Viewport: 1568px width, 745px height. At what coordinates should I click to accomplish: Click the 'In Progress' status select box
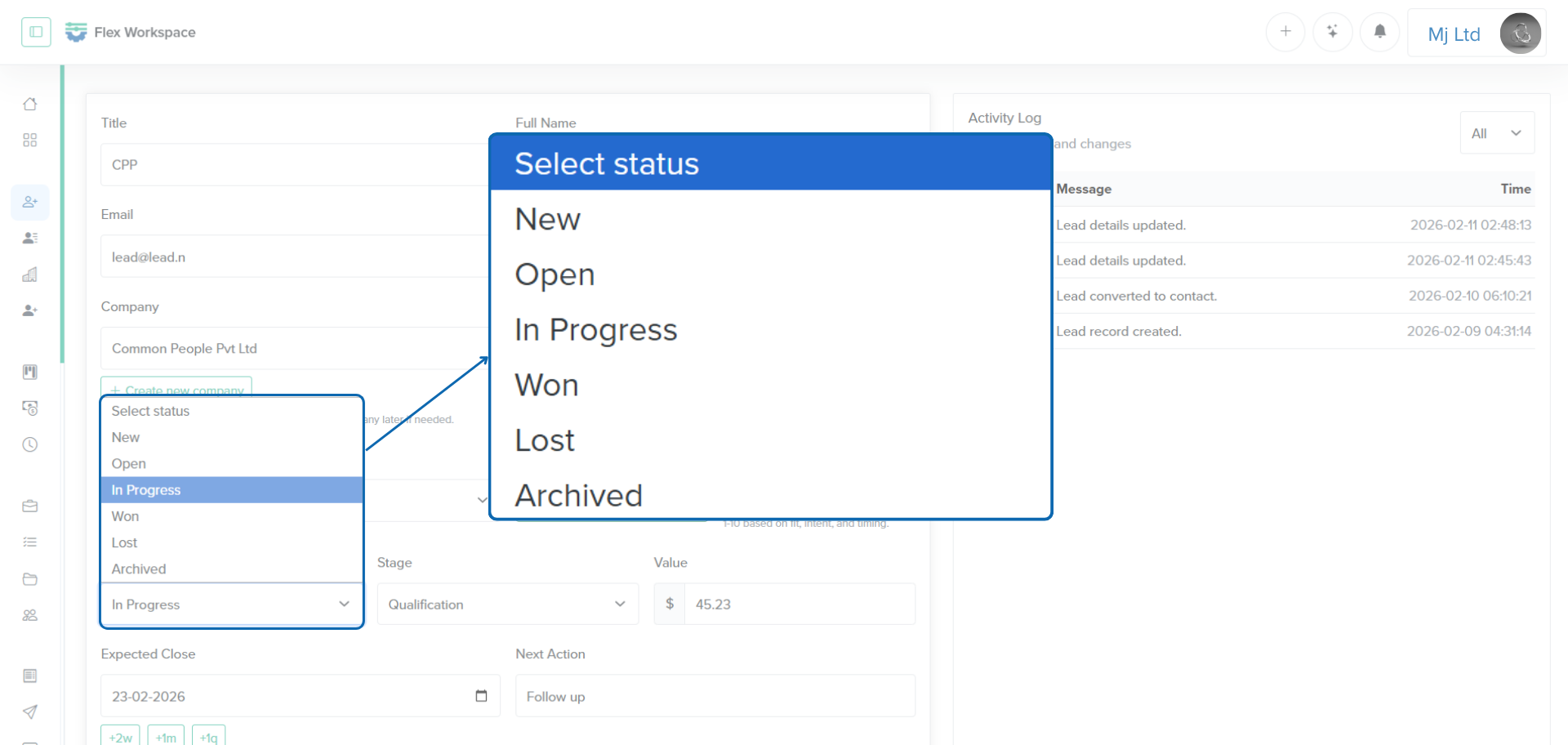point(231,604)
